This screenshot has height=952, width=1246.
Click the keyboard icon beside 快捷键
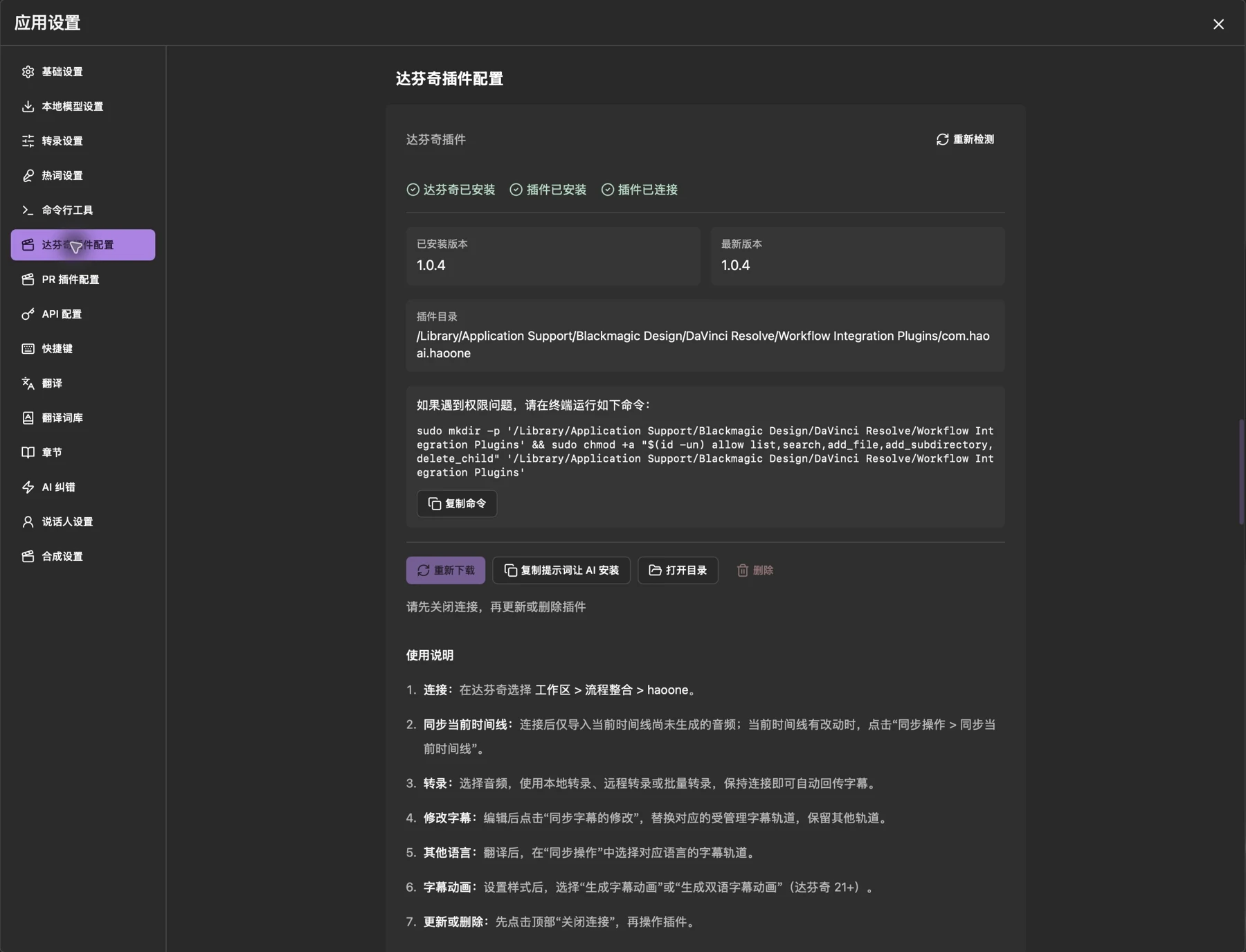tap(28, 349)
